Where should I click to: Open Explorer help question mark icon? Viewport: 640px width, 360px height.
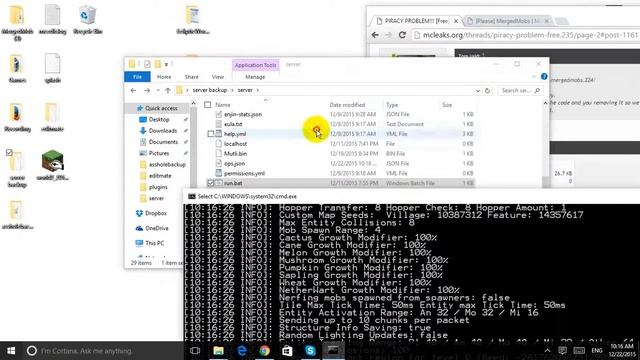pyautogui.click(x=544, y=76)
